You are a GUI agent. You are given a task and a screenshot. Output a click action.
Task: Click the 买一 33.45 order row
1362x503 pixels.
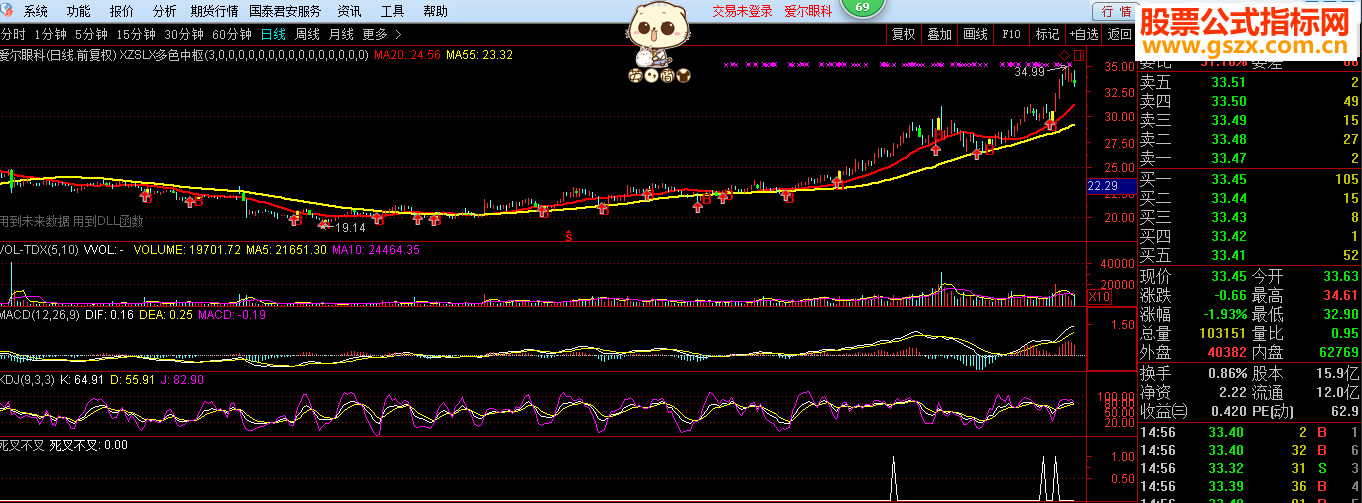pos(1250,178)
